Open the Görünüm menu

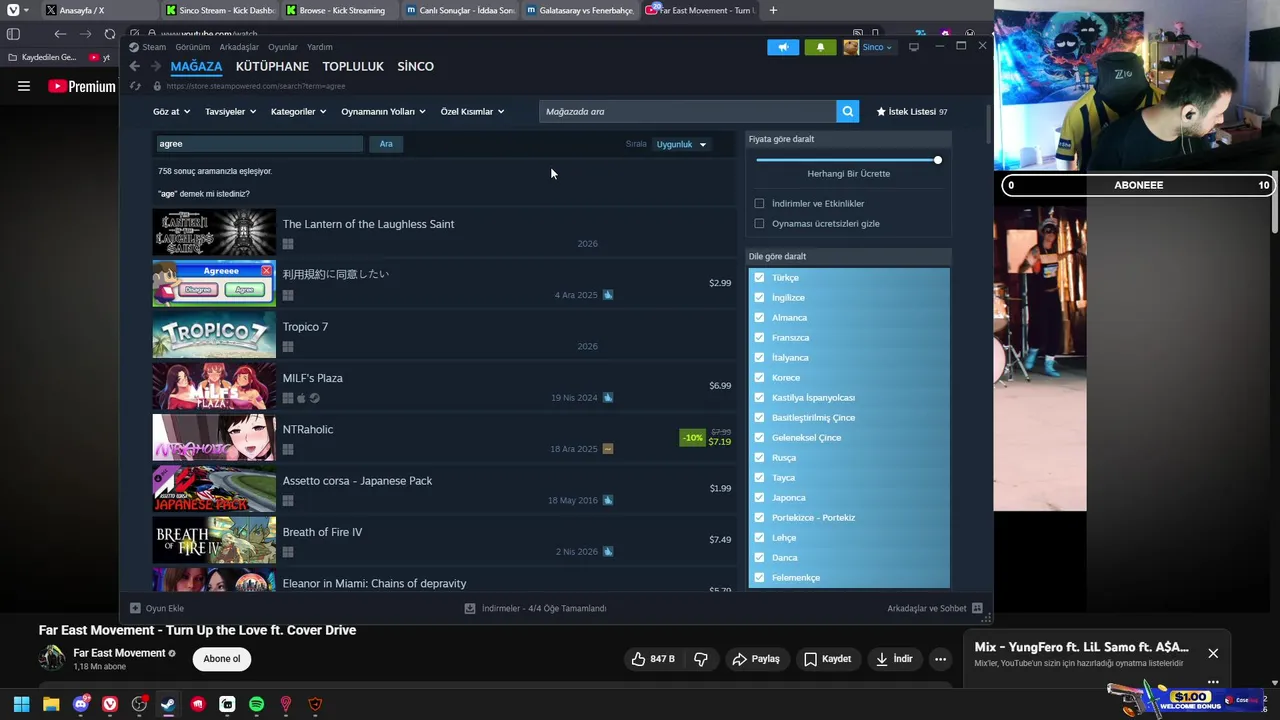click(x=192, y=47)
